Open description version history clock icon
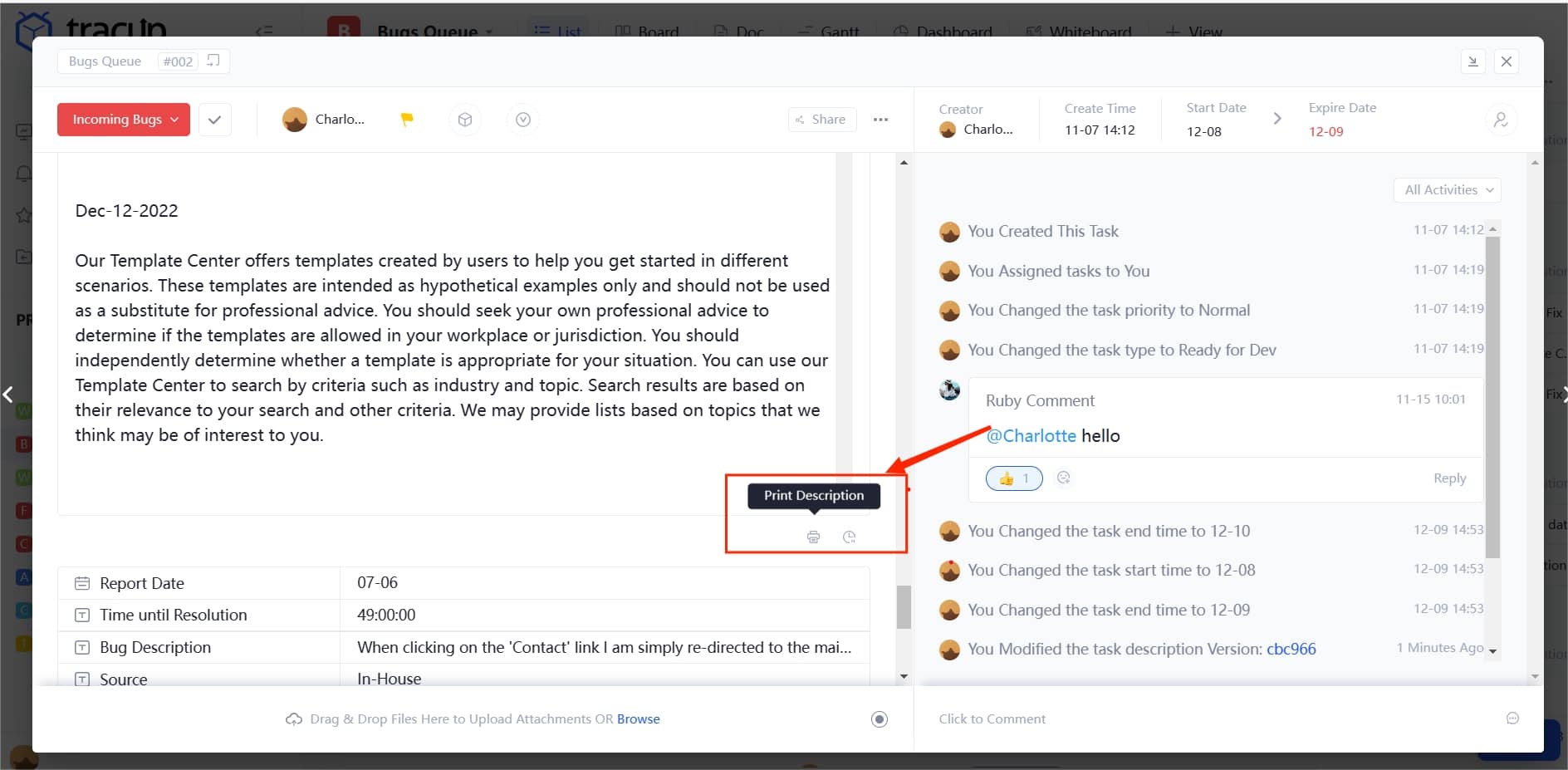Image resolution: width=1568 pixels, height=770 pixels. coord(849,537)
